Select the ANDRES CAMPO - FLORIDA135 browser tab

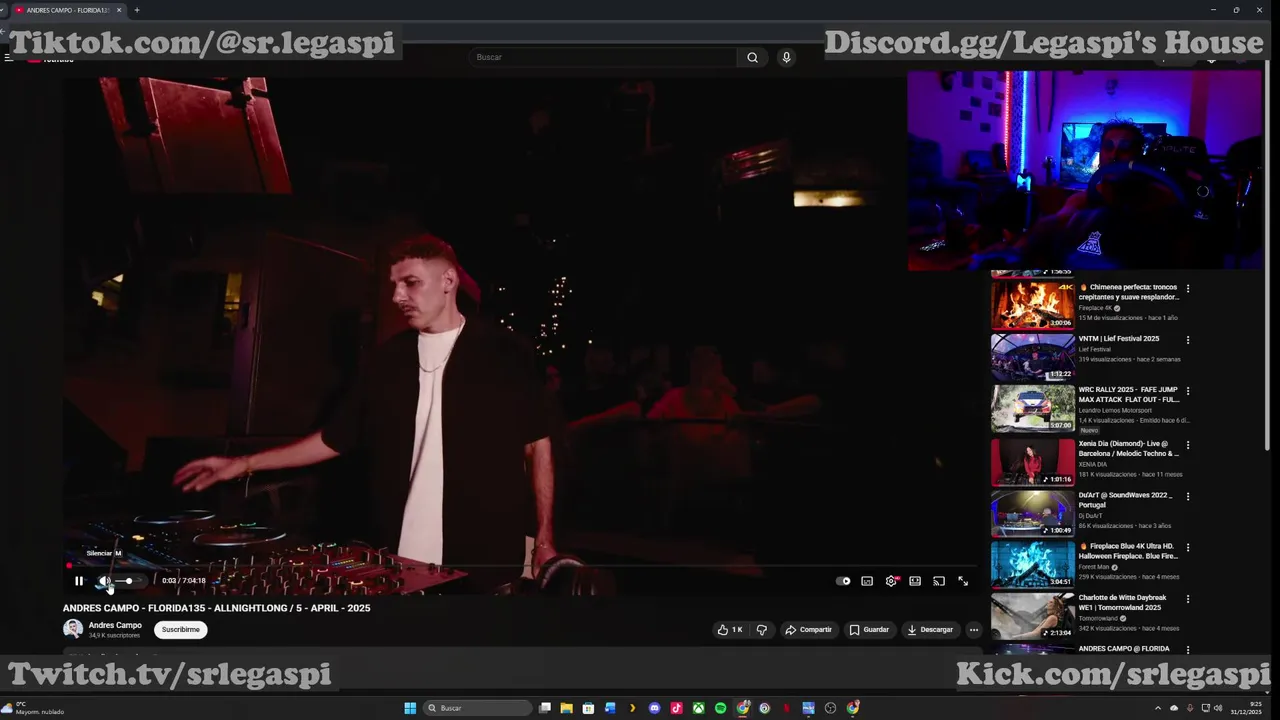tap(68, 10)
